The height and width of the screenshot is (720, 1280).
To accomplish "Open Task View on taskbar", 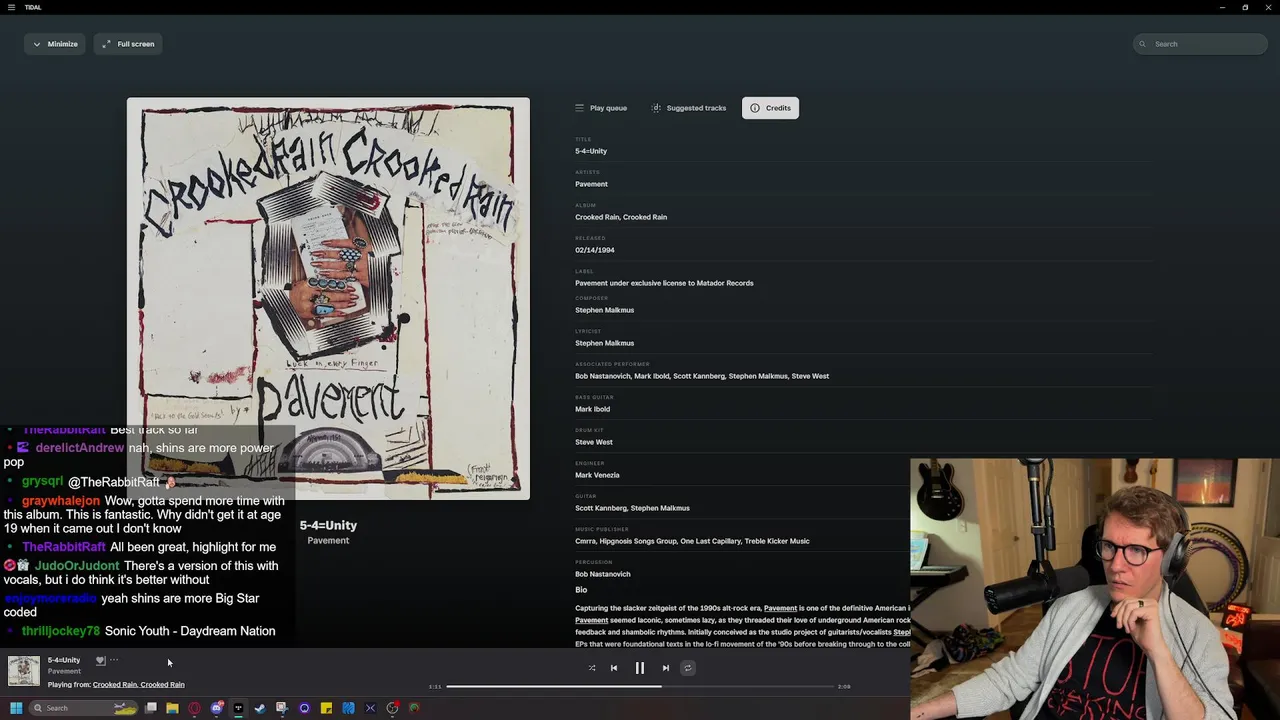I will click(151, 708).
